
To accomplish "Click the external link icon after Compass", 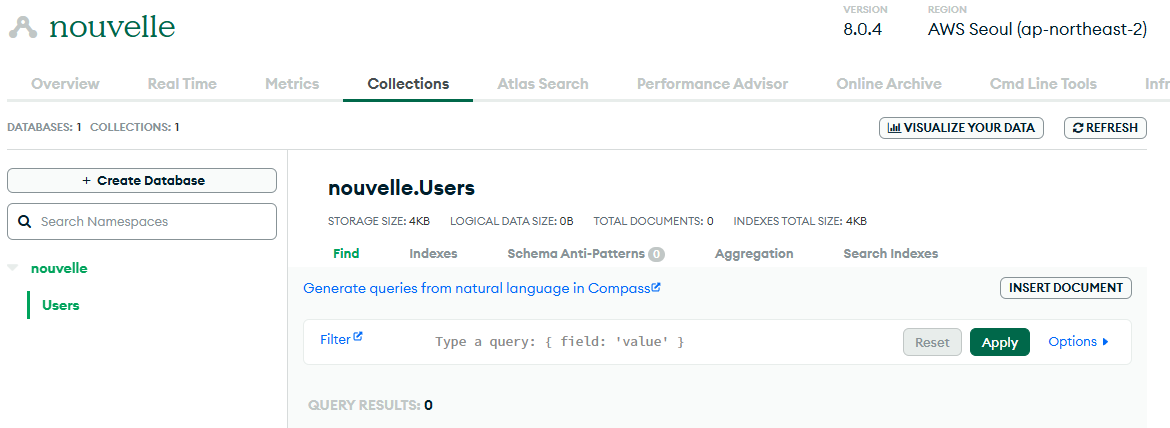I will tap(656, 287).
